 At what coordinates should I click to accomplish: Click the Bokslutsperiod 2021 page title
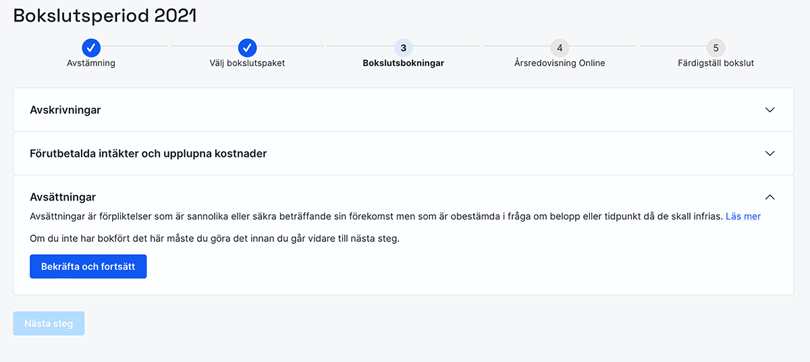click(105, 15)
